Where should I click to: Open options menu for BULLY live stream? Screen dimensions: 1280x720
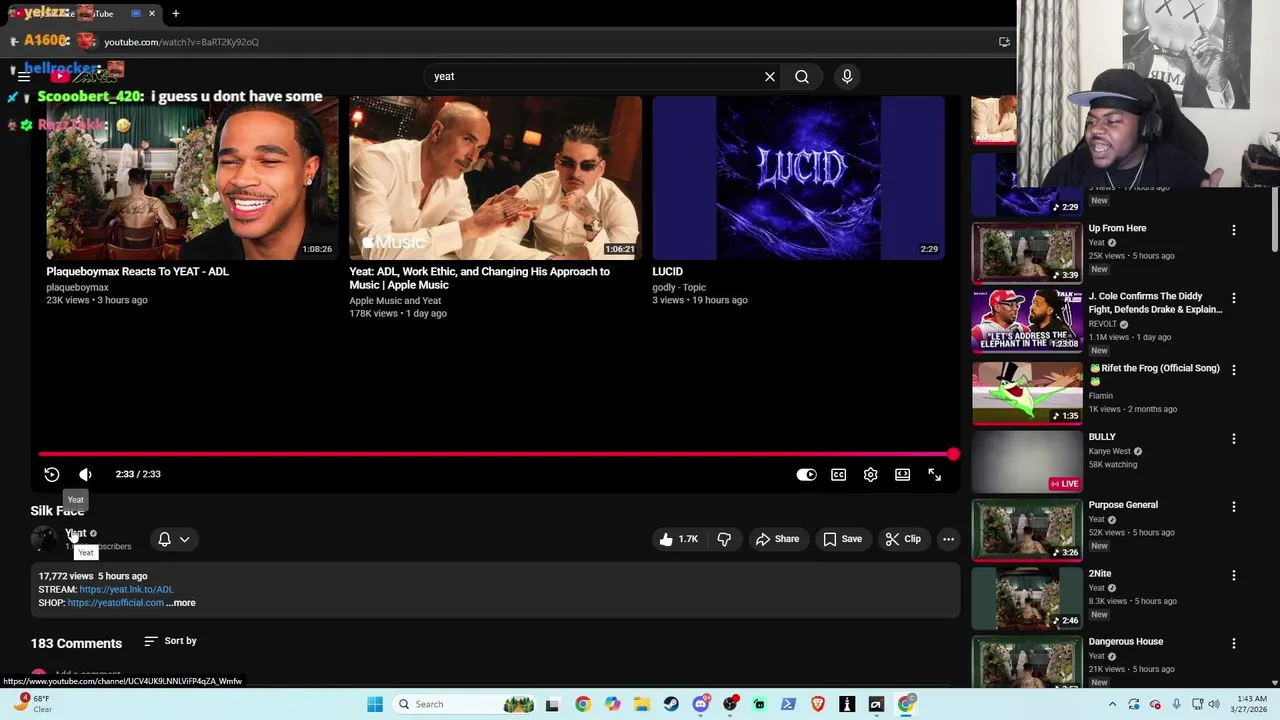(x=1233, y=439)
